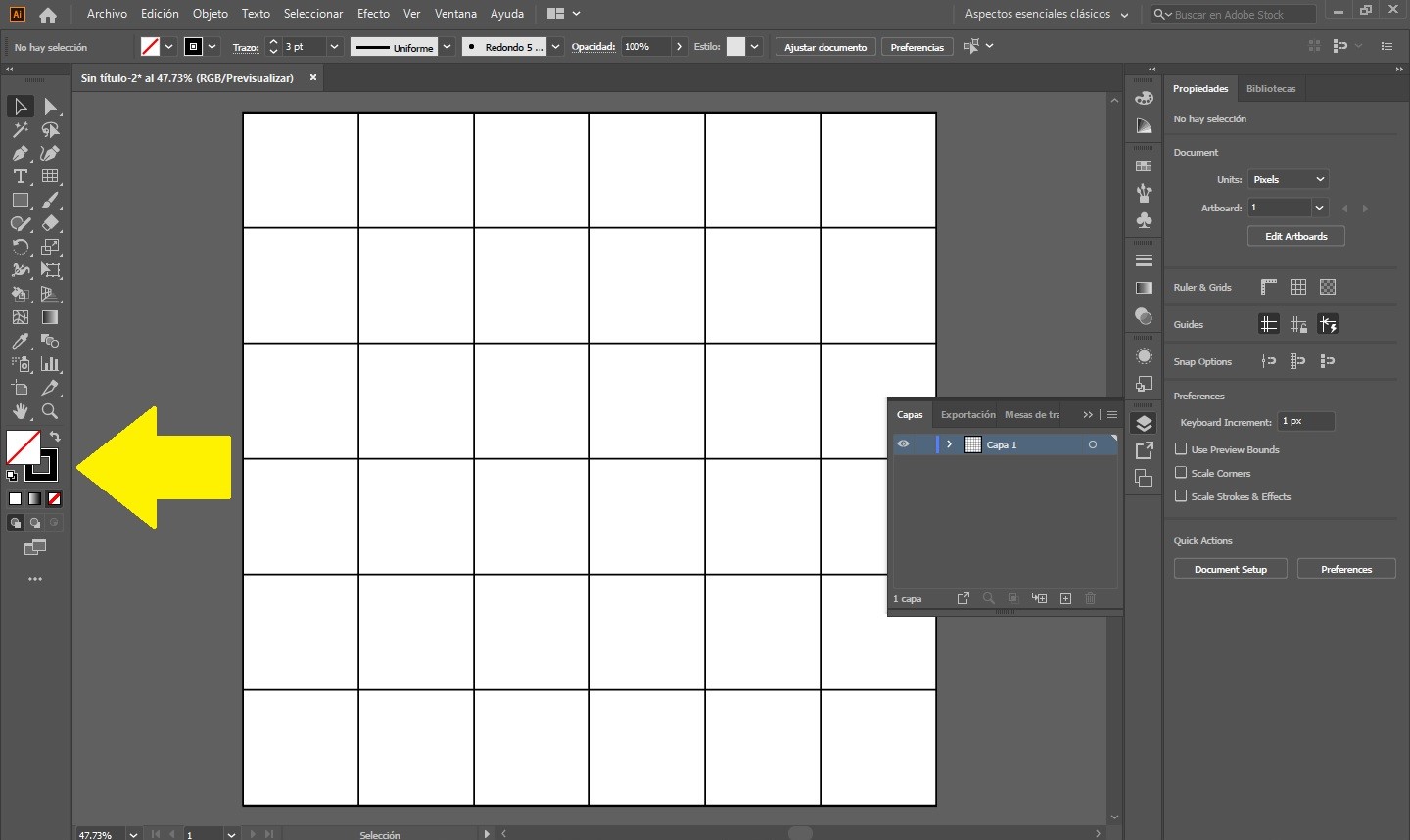Open the Artboard number dropdown
The image size is (1410, 840).
click(1320, 208)
